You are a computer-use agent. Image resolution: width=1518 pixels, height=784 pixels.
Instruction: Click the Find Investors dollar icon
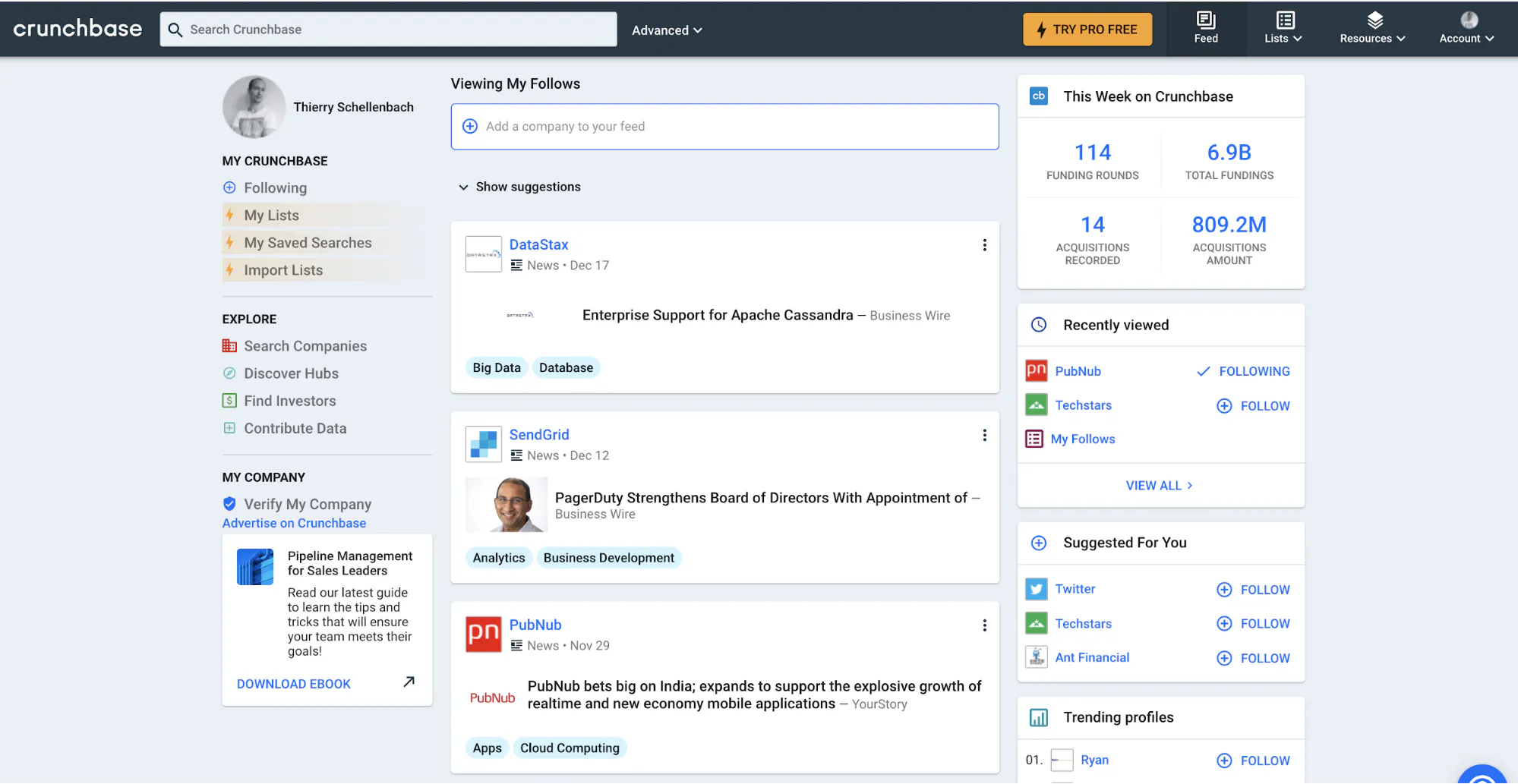[x=229, y=401]
